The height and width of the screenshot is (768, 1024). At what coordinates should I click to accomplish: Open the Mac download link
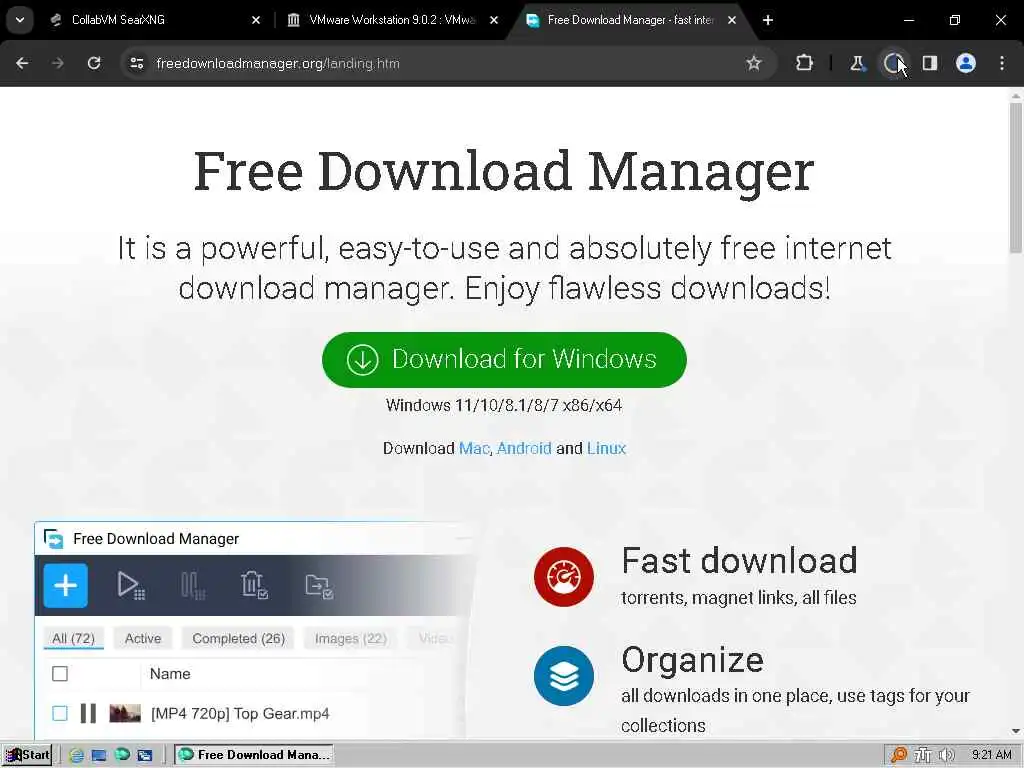tap(474, 449)
